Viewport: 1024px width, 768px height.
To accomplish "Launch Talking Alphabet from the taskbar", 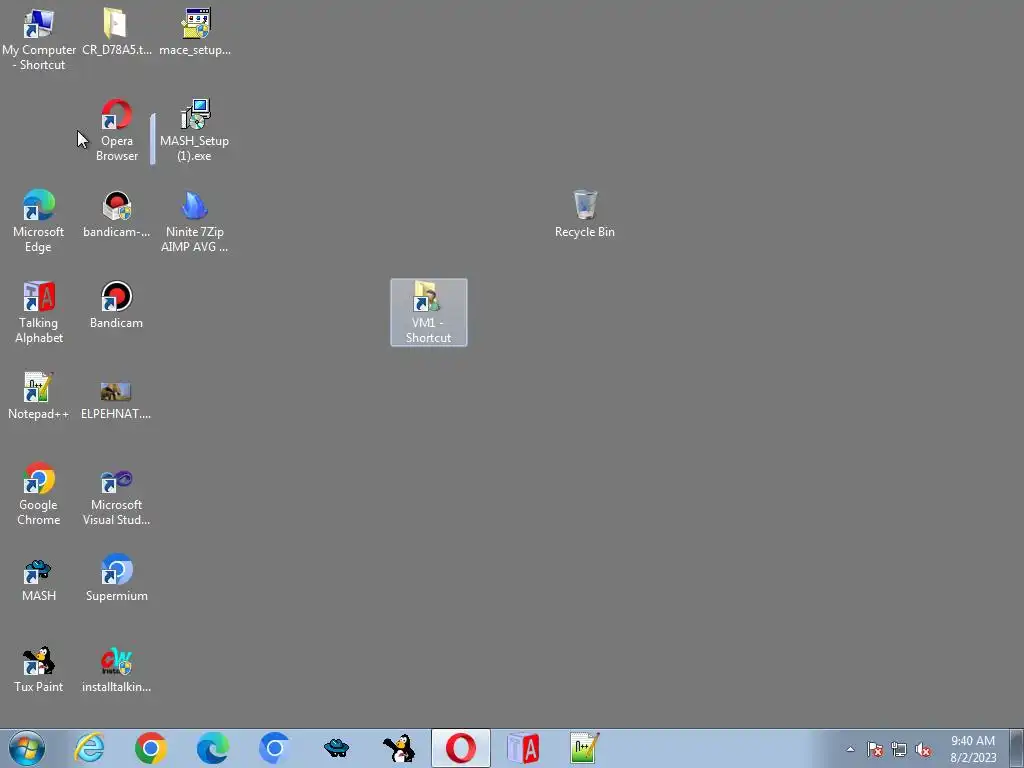I will pyautogui.click(x=522, y=748).
